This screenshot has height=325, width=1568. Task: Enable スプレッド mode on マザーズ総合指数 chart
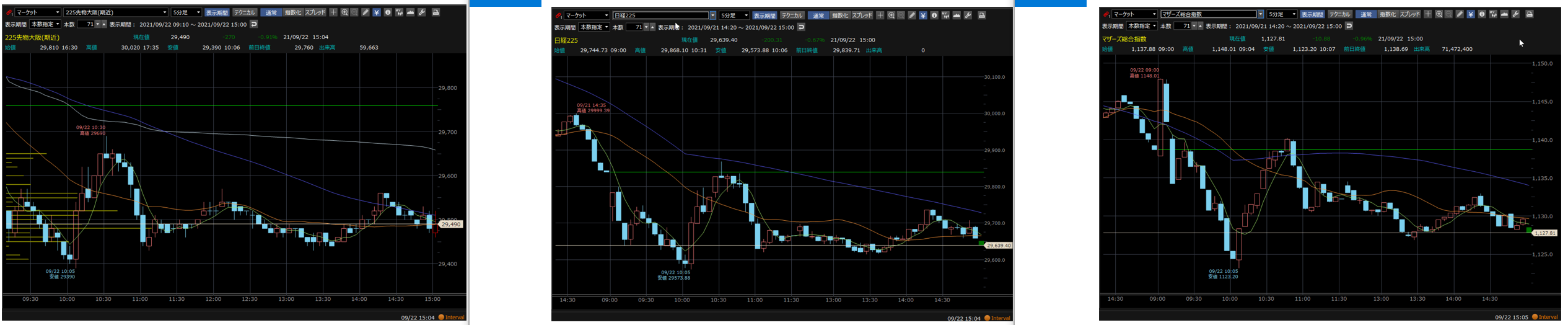1409,14
